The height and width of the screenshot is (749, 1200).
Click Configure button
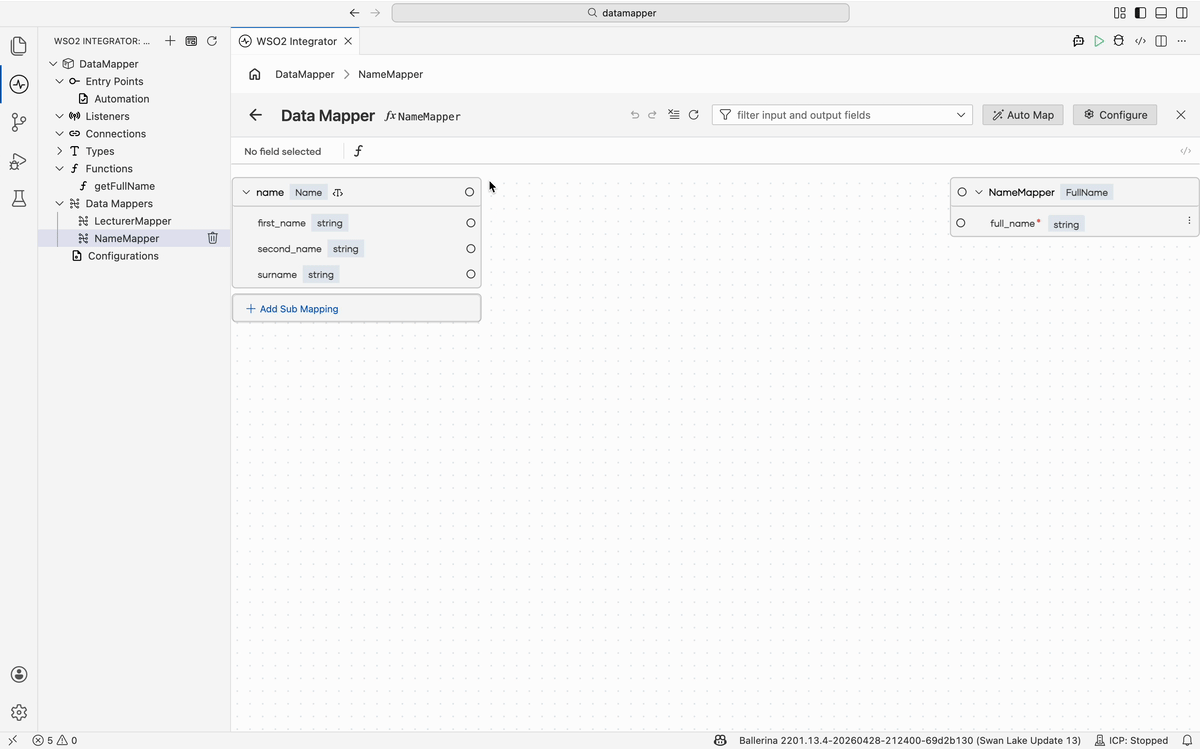pos(1115,115)
